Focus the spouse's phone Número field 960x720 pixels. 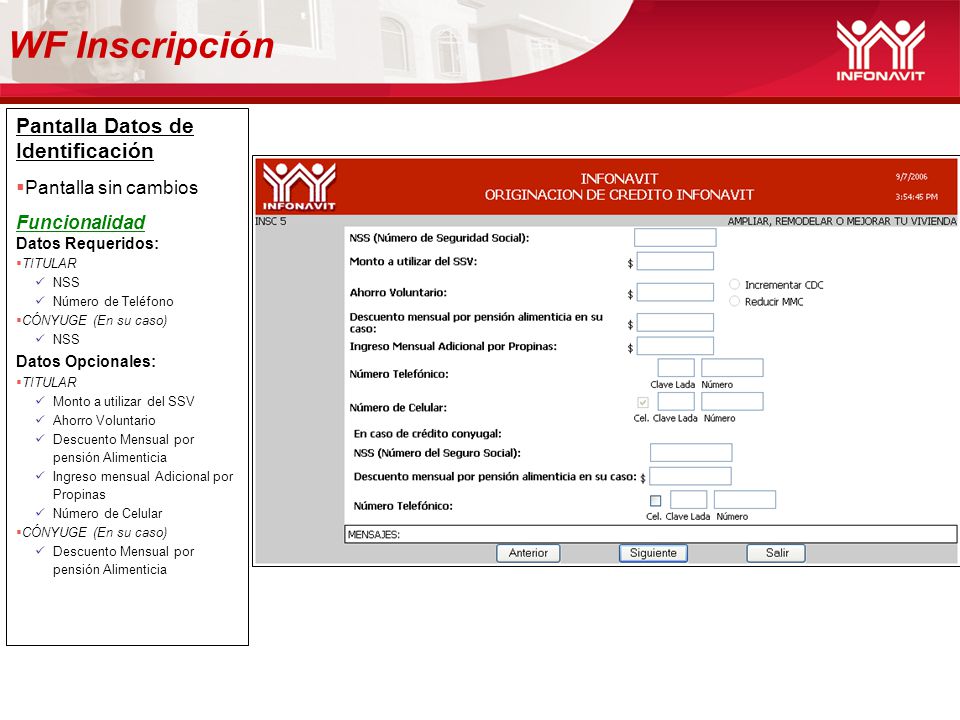coord(744,500)
